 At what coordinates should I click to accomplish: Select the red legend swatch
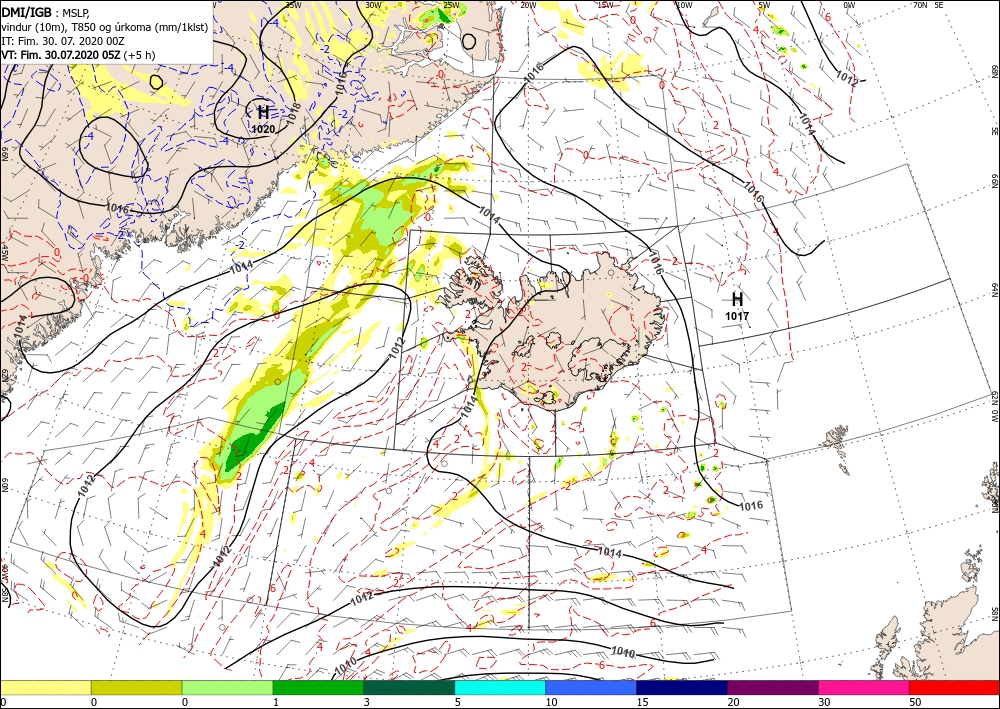954,687
